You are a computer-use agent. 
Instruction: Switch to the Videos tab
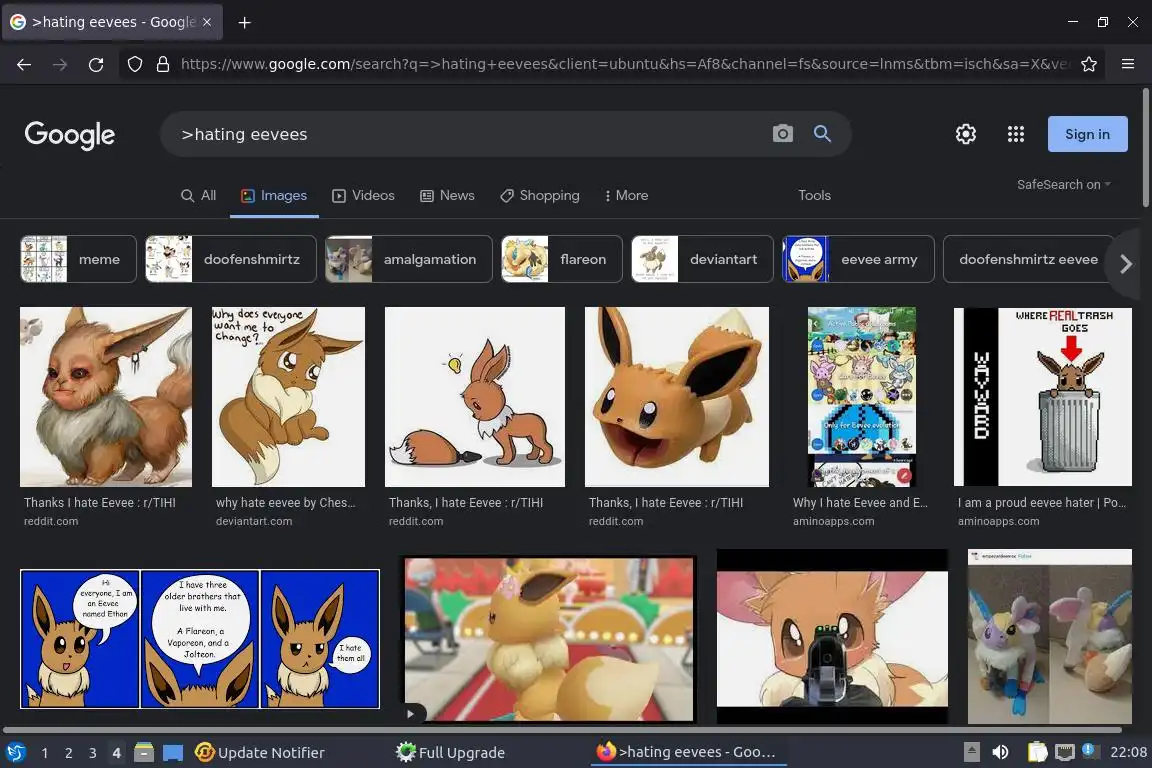coord(364,195)
